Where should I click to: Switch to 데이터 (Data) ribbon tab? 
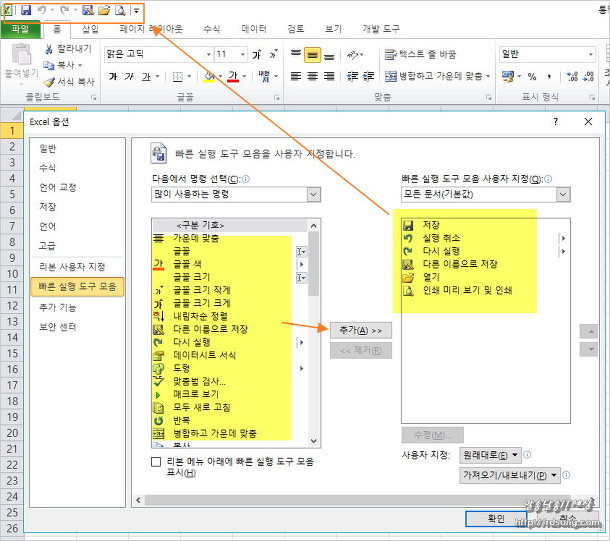(x=254, y=29)
